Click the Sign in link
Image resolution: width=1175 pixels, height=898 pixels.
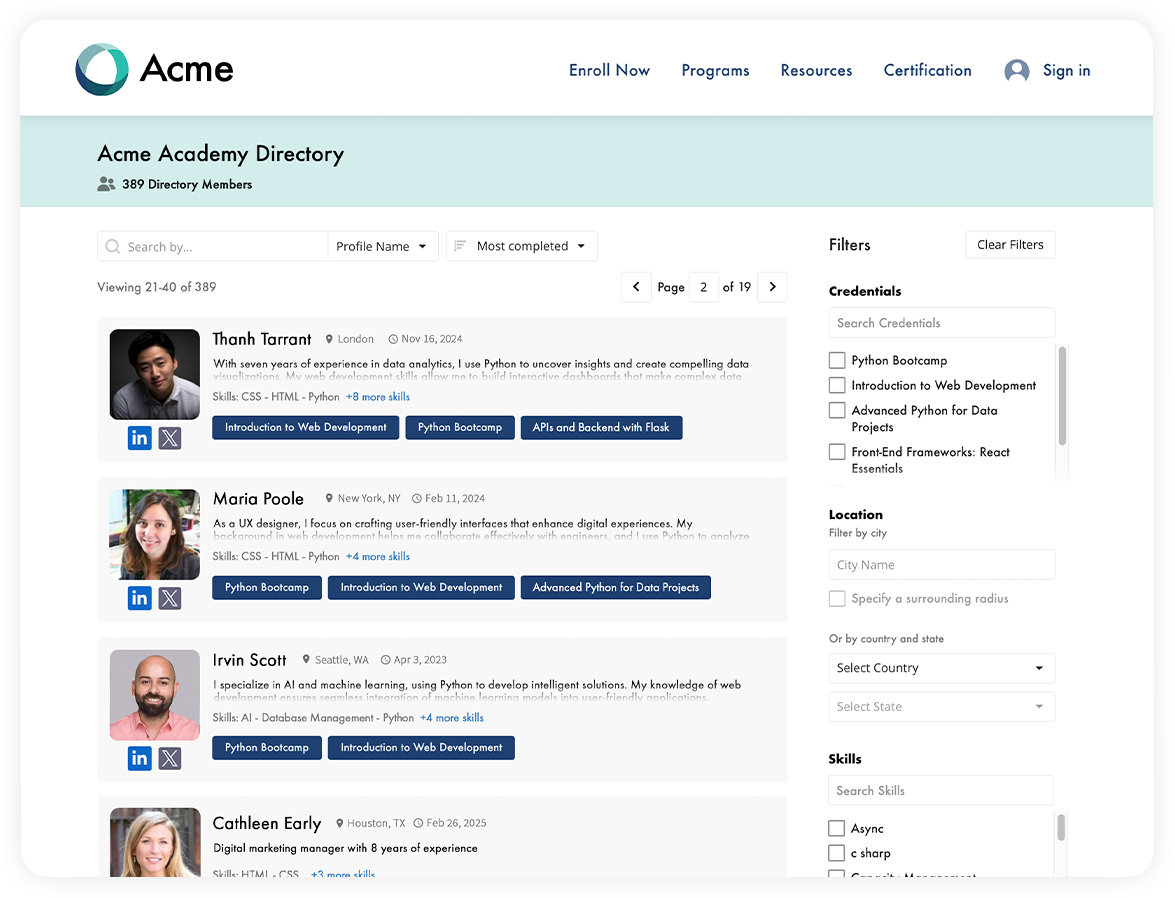(1066, 70)
